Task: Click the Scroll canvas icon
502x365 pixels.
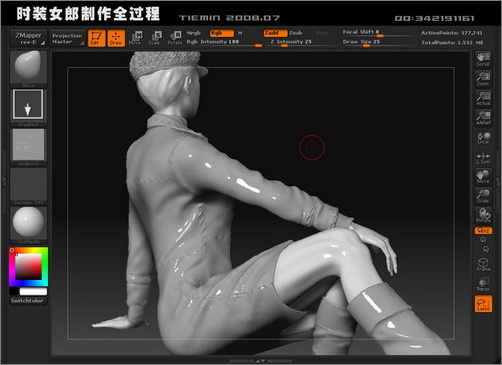Action: click(483, 59)
